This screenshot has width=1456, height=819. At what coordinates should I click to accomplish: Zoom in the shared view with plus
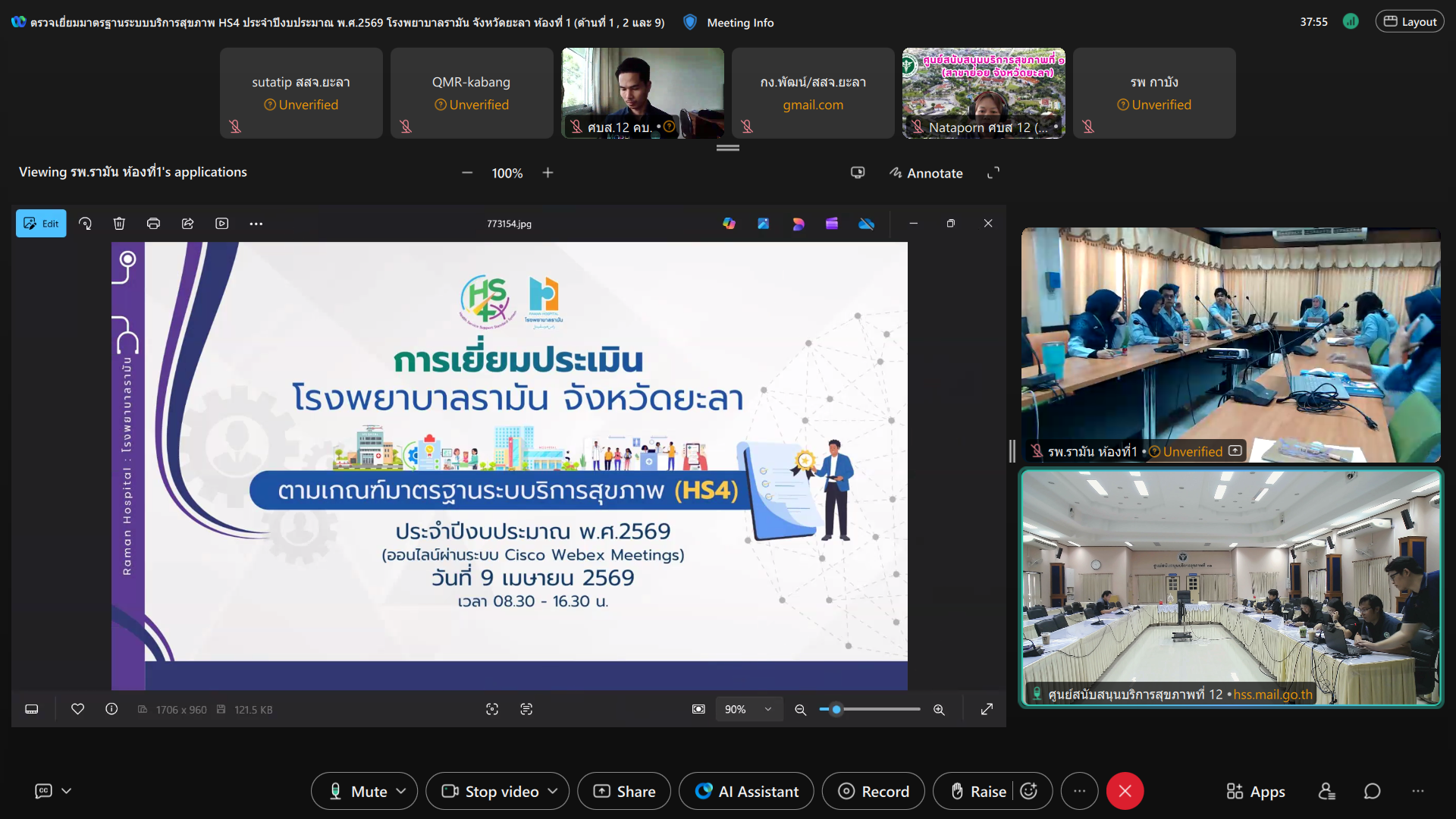point(548,173)
